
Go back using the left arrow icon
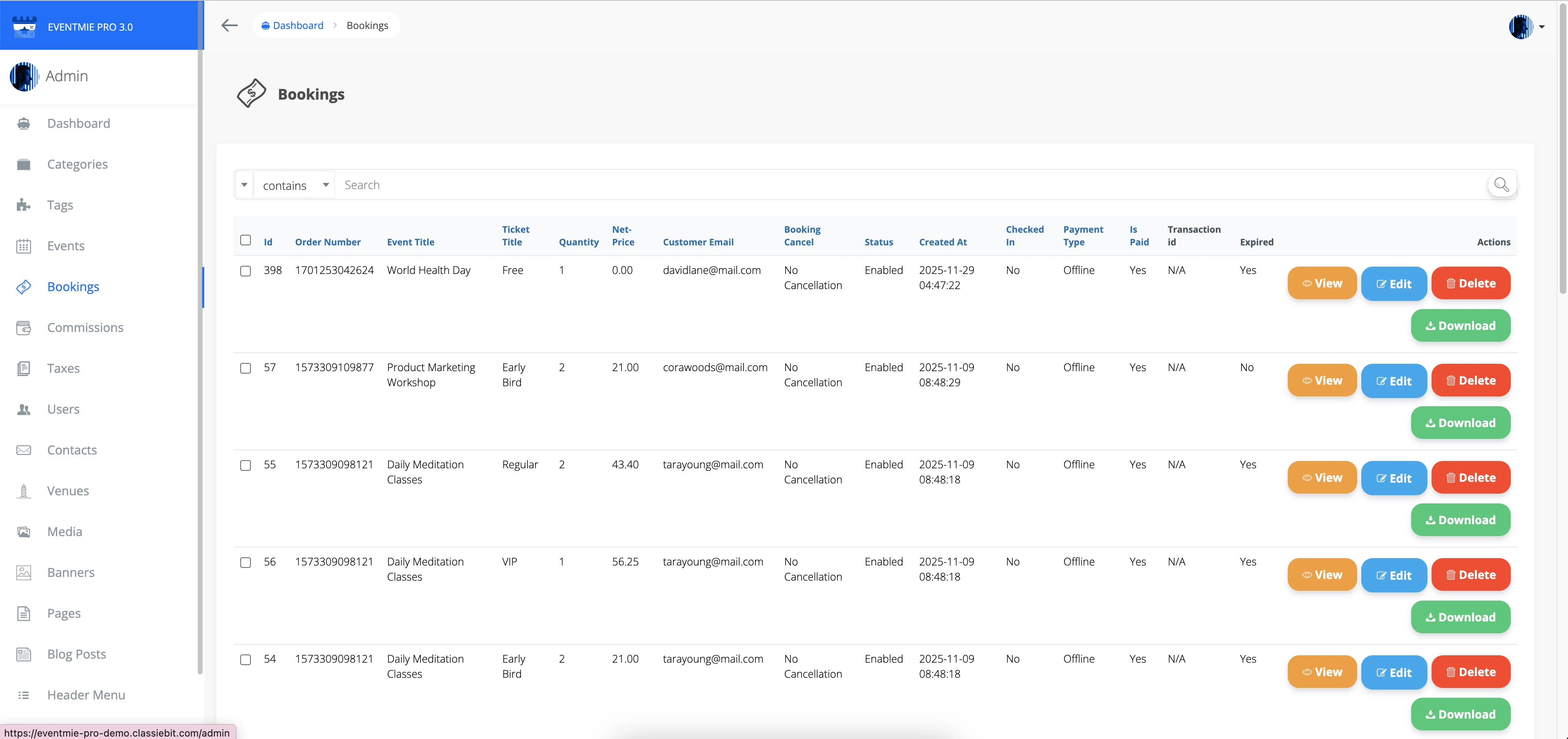[x=230, y=25]
